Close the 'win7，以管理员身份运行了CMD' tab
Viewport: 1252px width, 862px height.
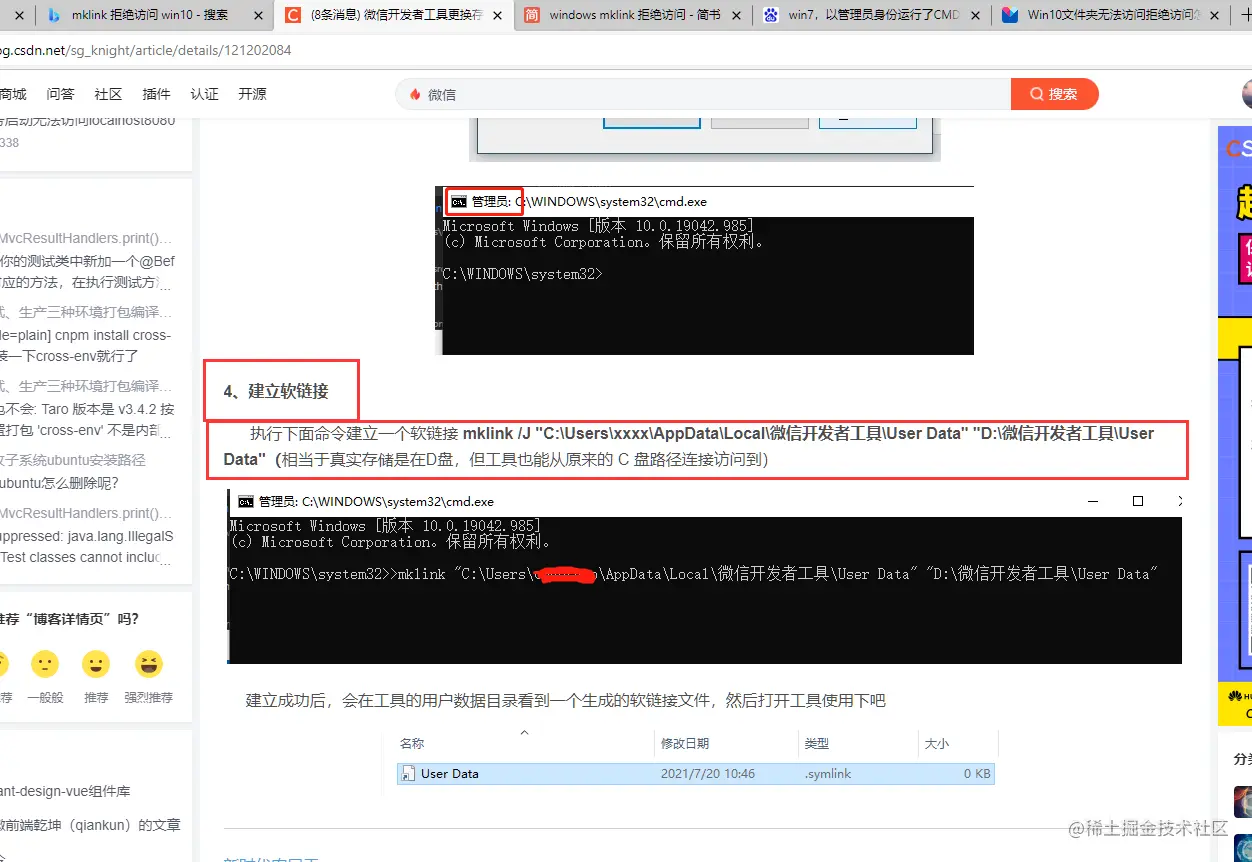click(977, 15)
